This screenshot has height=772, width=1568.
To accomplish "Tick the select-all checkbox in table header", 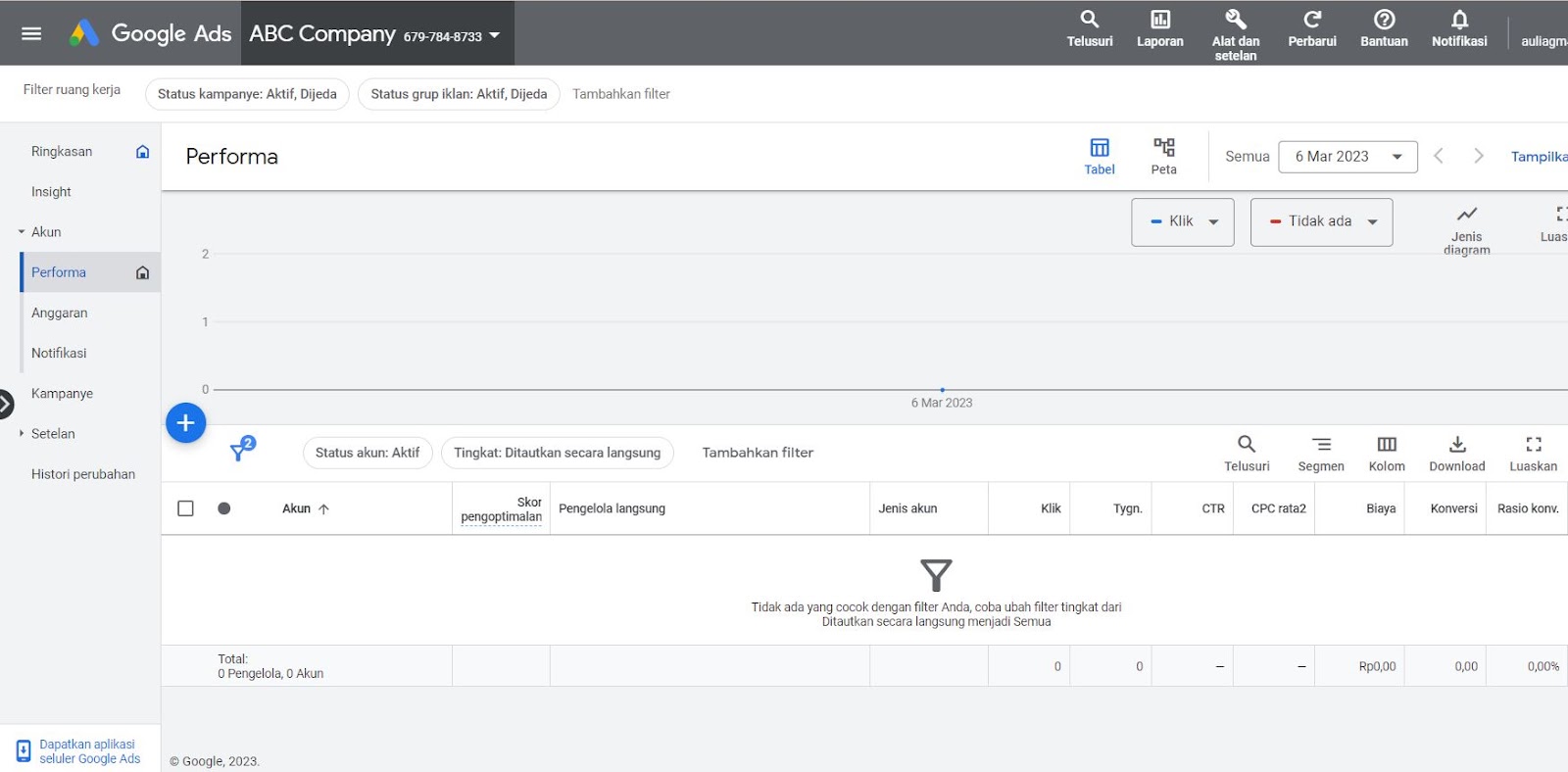I will pos(185,508).
